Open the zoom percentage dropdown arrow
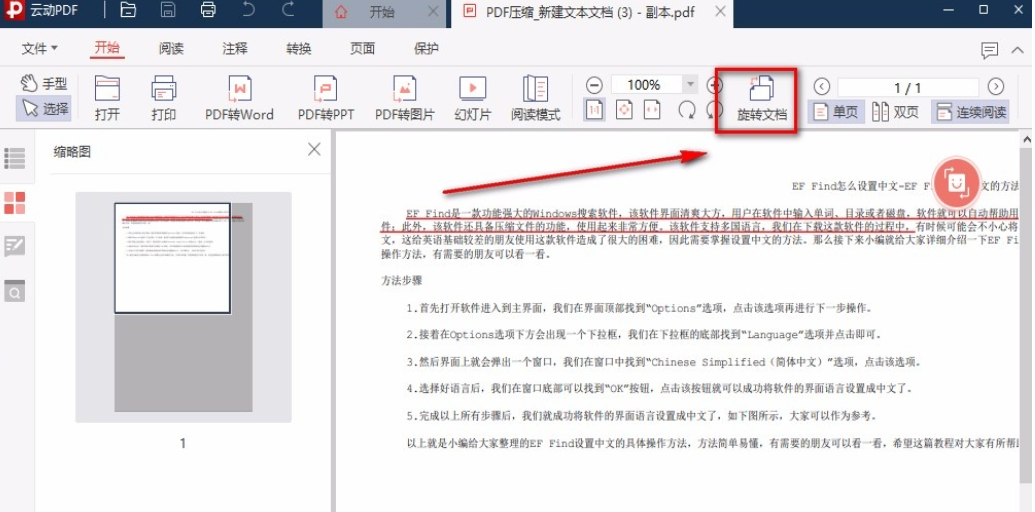This screenshot has height=512, width=1035. [x=690, y=84]
